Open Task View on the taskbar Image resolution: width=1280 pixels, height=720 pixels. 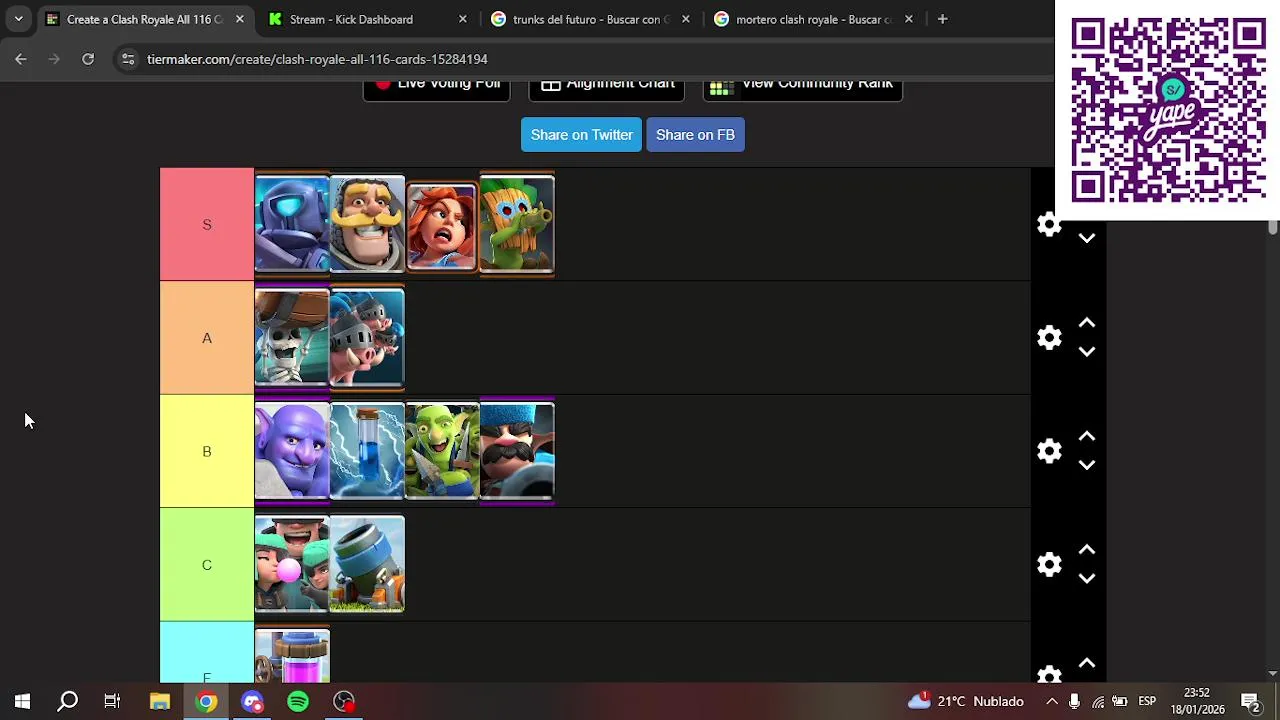112,701
